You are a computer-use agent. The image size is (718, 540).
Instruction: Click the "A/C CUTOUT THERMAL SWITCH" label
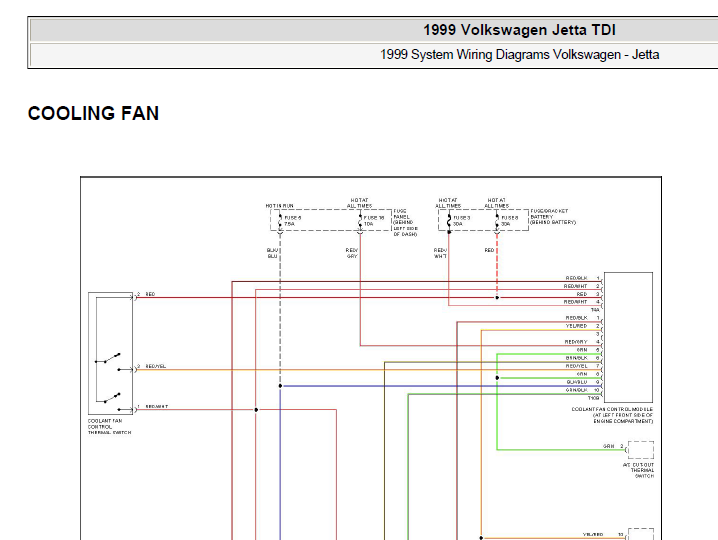pos(638,470)
